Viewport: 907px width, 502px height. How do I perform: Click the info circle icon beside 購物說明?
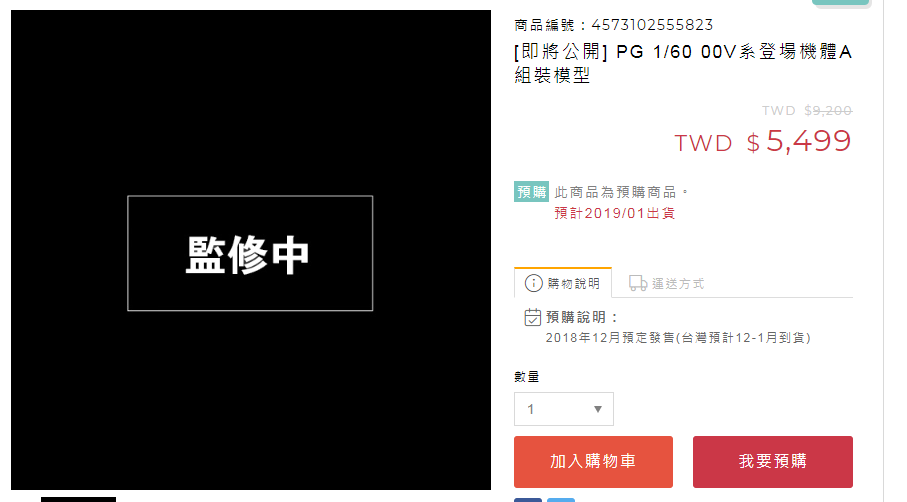(x=533, y=283)
